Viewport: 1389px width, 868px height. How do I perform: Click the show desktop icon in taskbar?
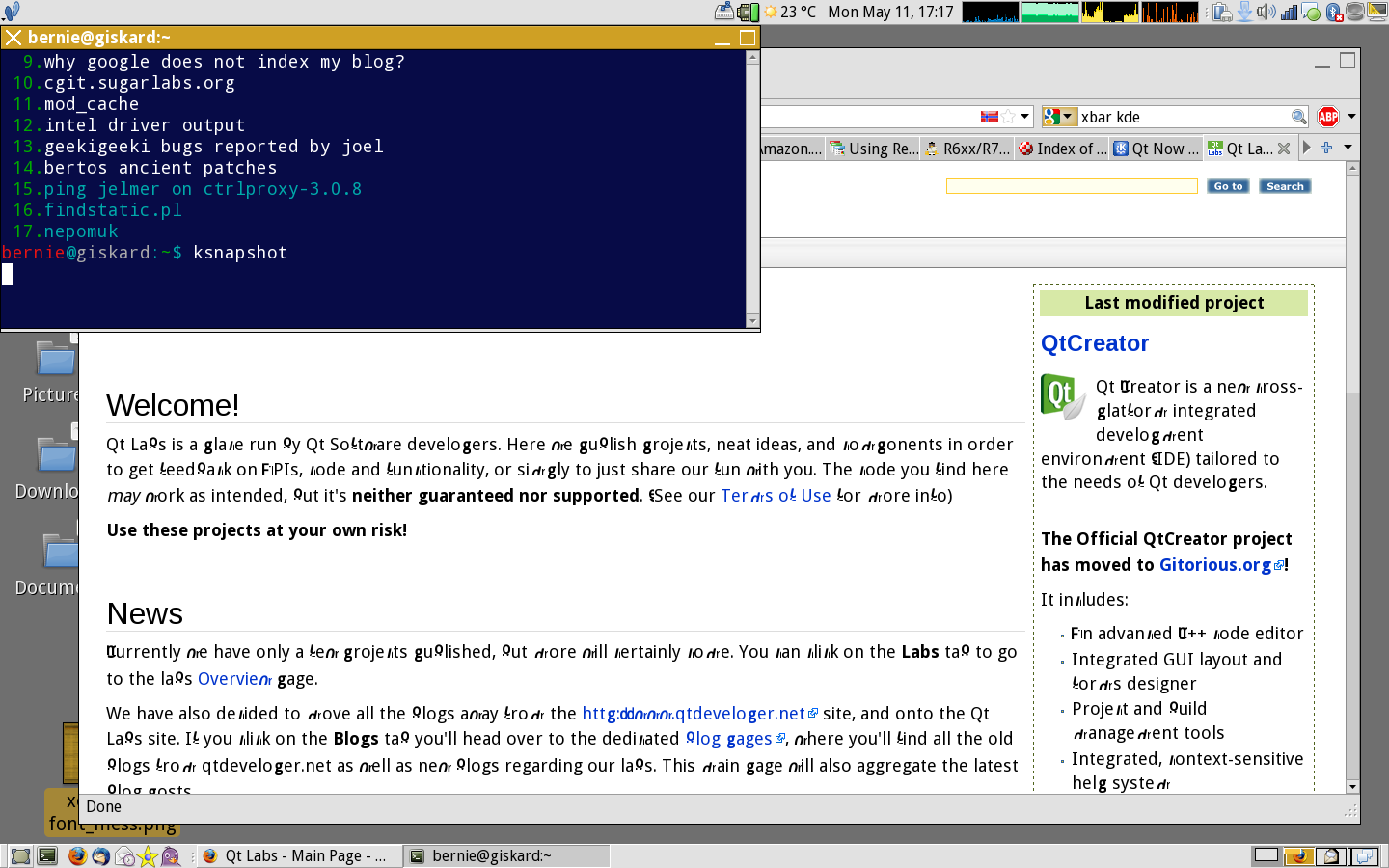coord(20,855)
